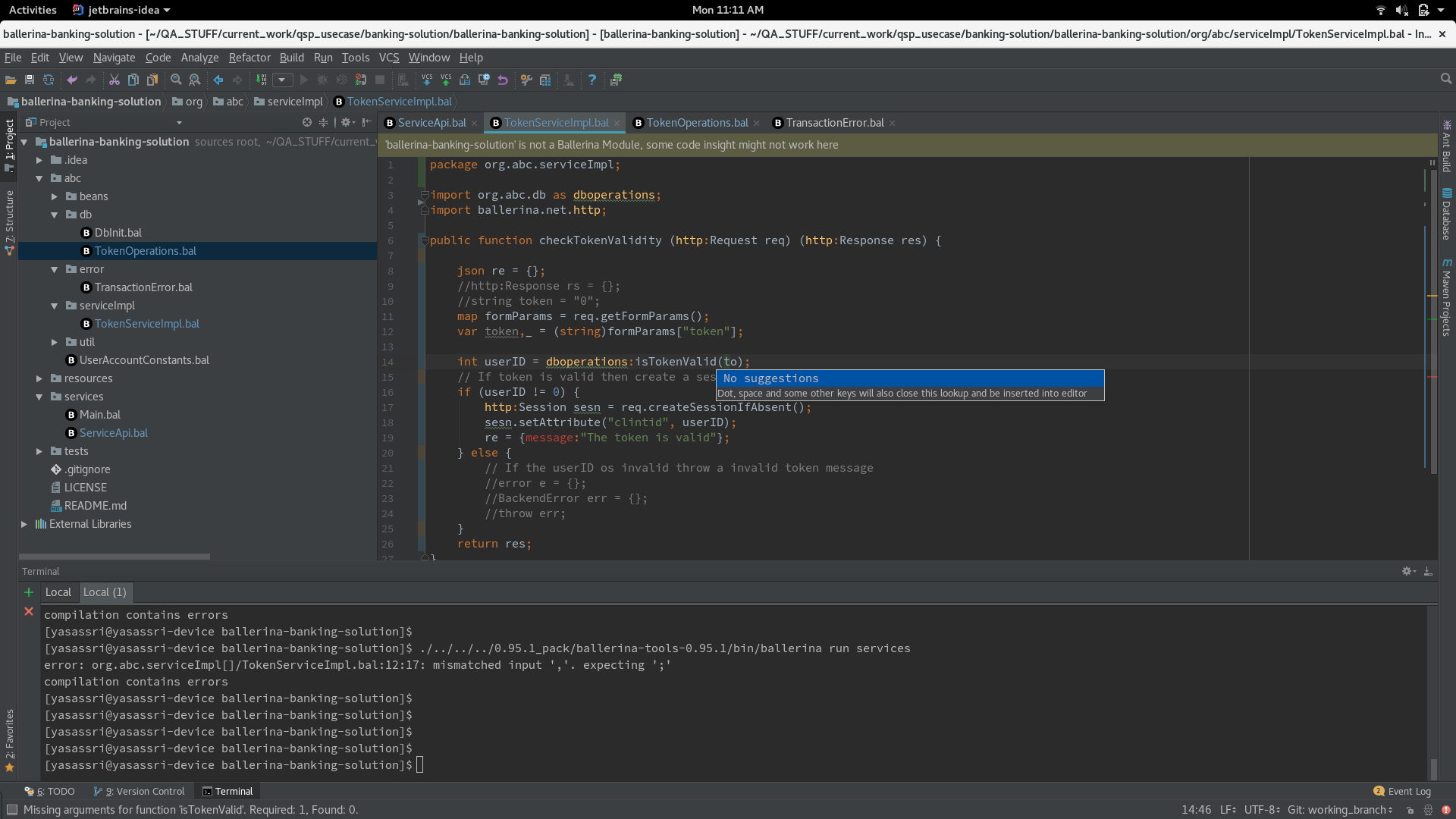This screenshot has width=1456, height=819.
Task: Open Help with the question mark toolbar icon
Action: click(592, 80)
